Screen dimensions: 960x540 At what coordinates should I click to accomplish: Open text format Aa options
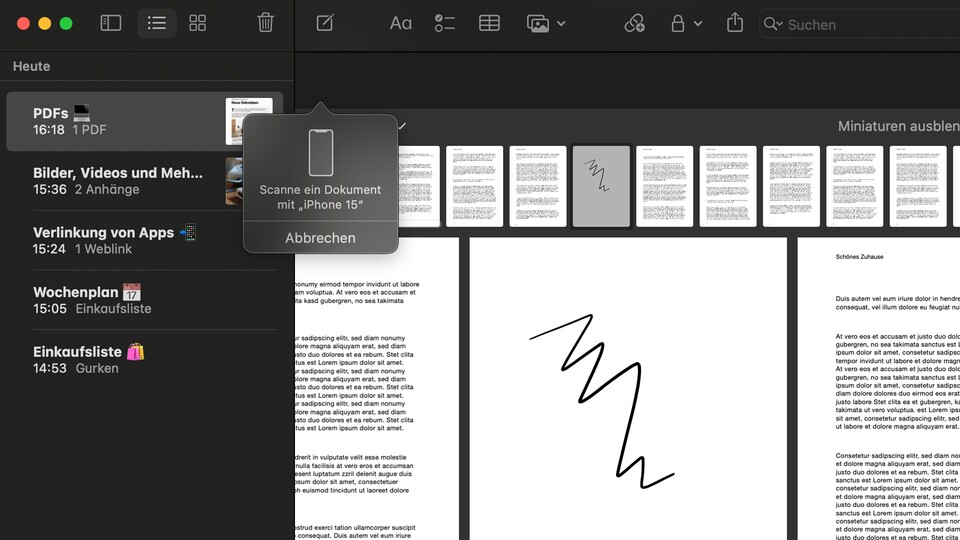click(x=400, y=23)
